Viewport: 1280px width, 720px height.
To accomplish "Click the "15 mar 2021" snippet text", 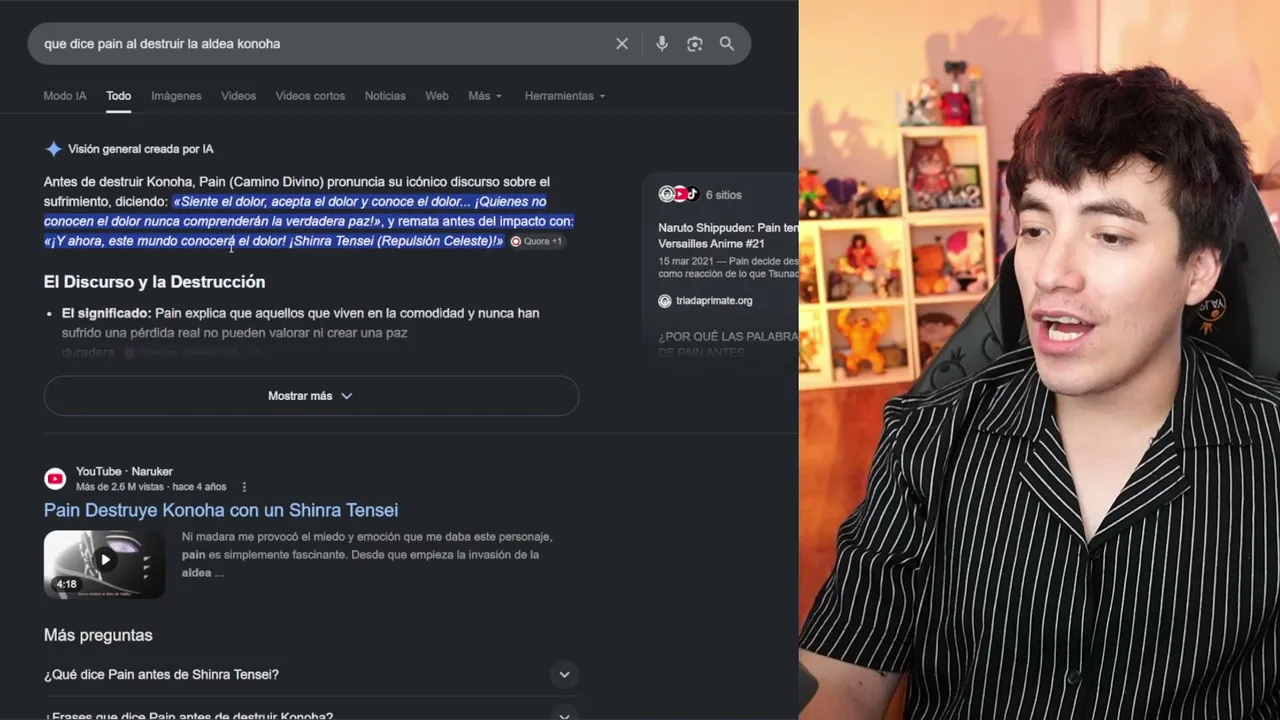I will pos(687,261).
